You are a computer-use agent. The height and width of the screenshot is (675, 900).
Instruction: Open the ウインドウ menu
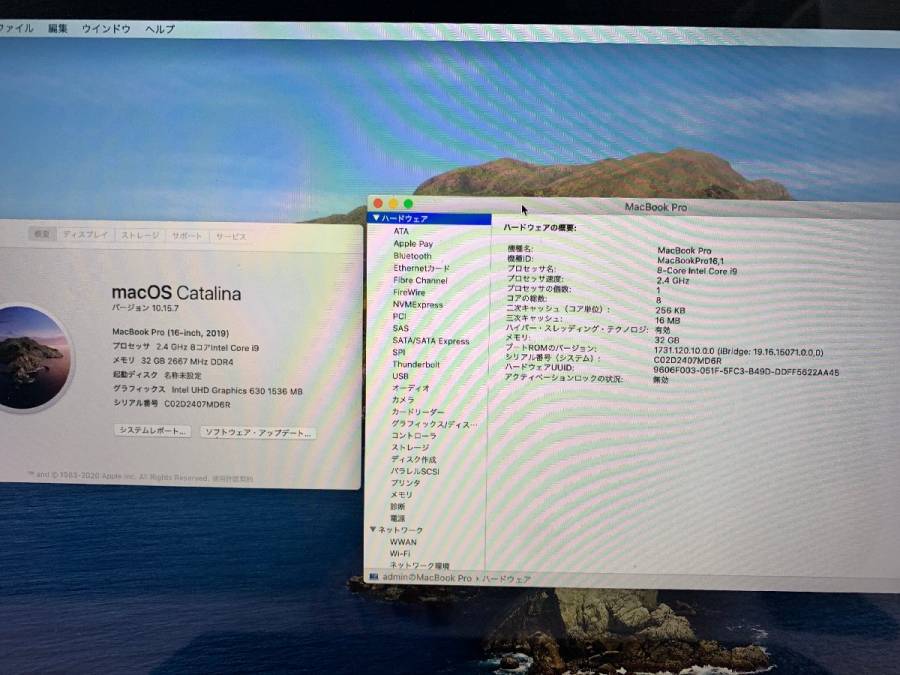tap(106, 29)
